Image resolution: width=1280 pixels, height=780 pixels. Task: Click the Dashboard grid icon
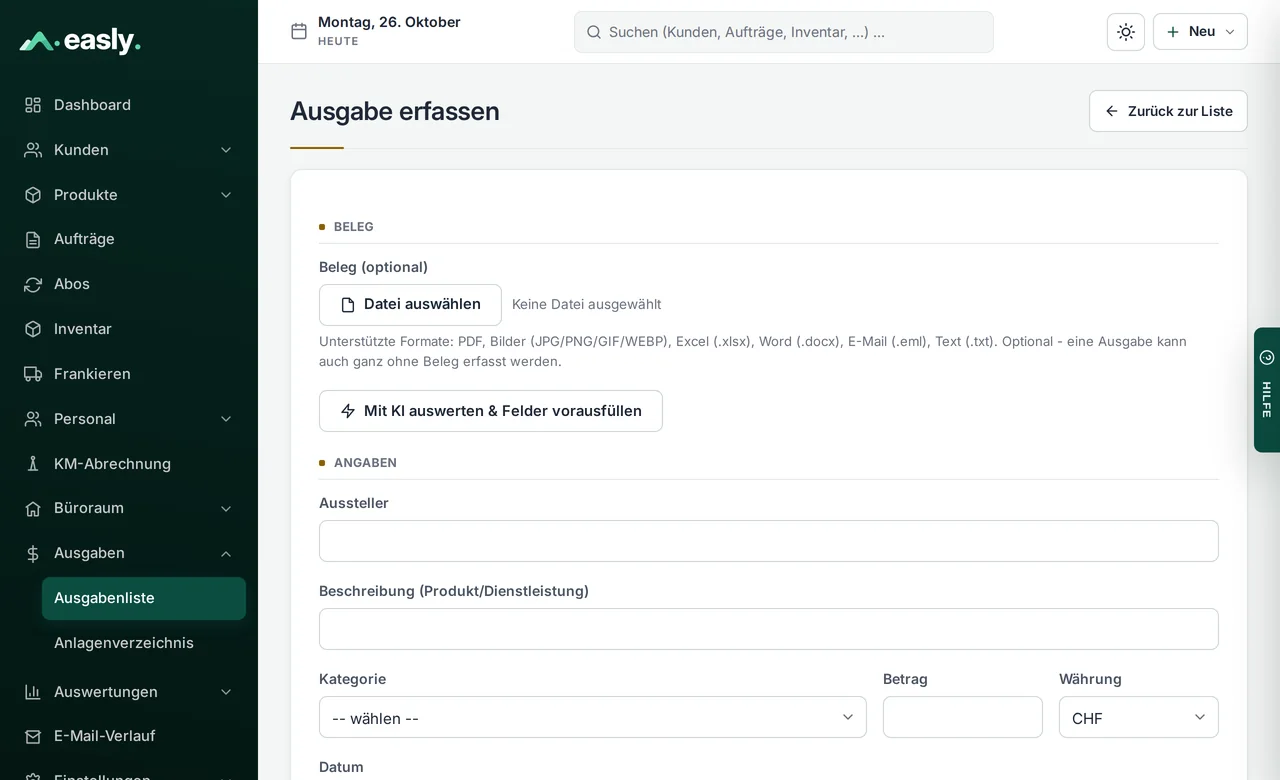click(33, 105)
